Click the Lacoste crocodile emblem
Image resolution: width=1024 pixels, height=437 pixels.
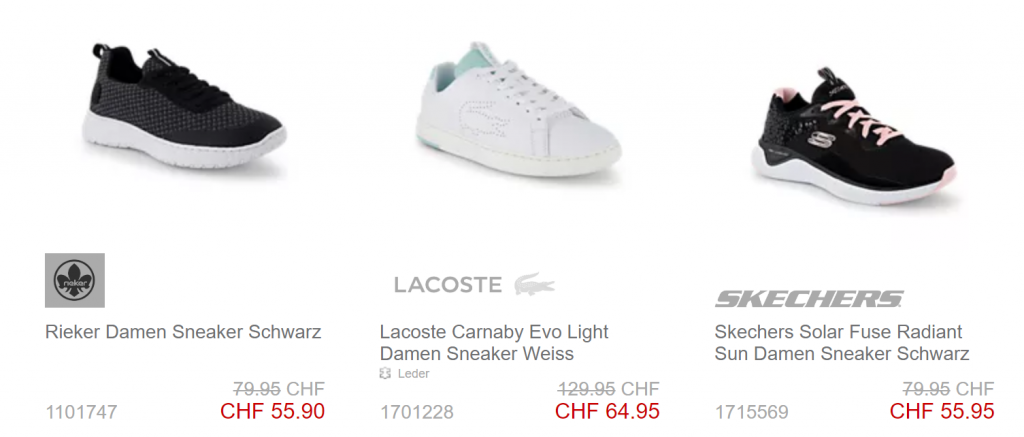(534, 286)
